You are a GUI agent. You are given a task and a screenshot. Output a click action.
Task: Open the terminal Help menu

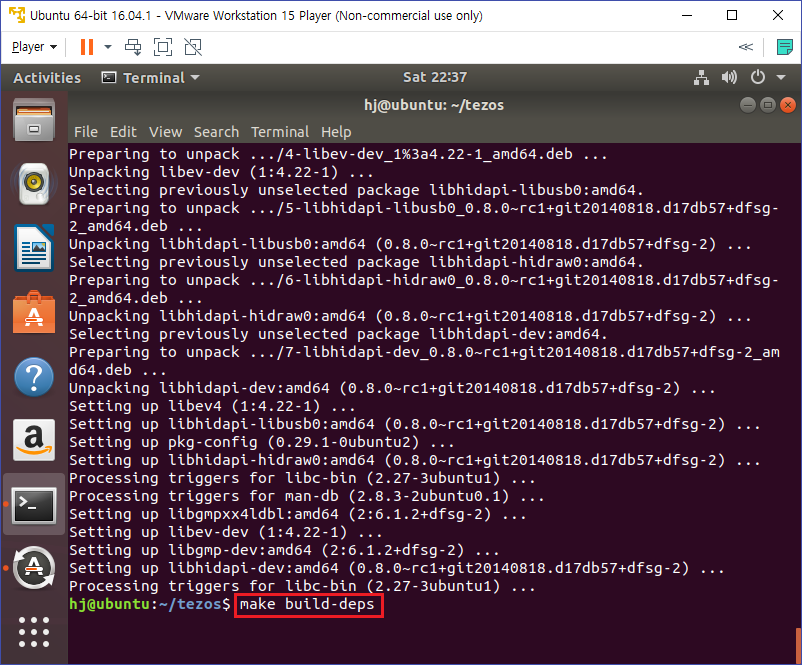[x=336, y=132]
